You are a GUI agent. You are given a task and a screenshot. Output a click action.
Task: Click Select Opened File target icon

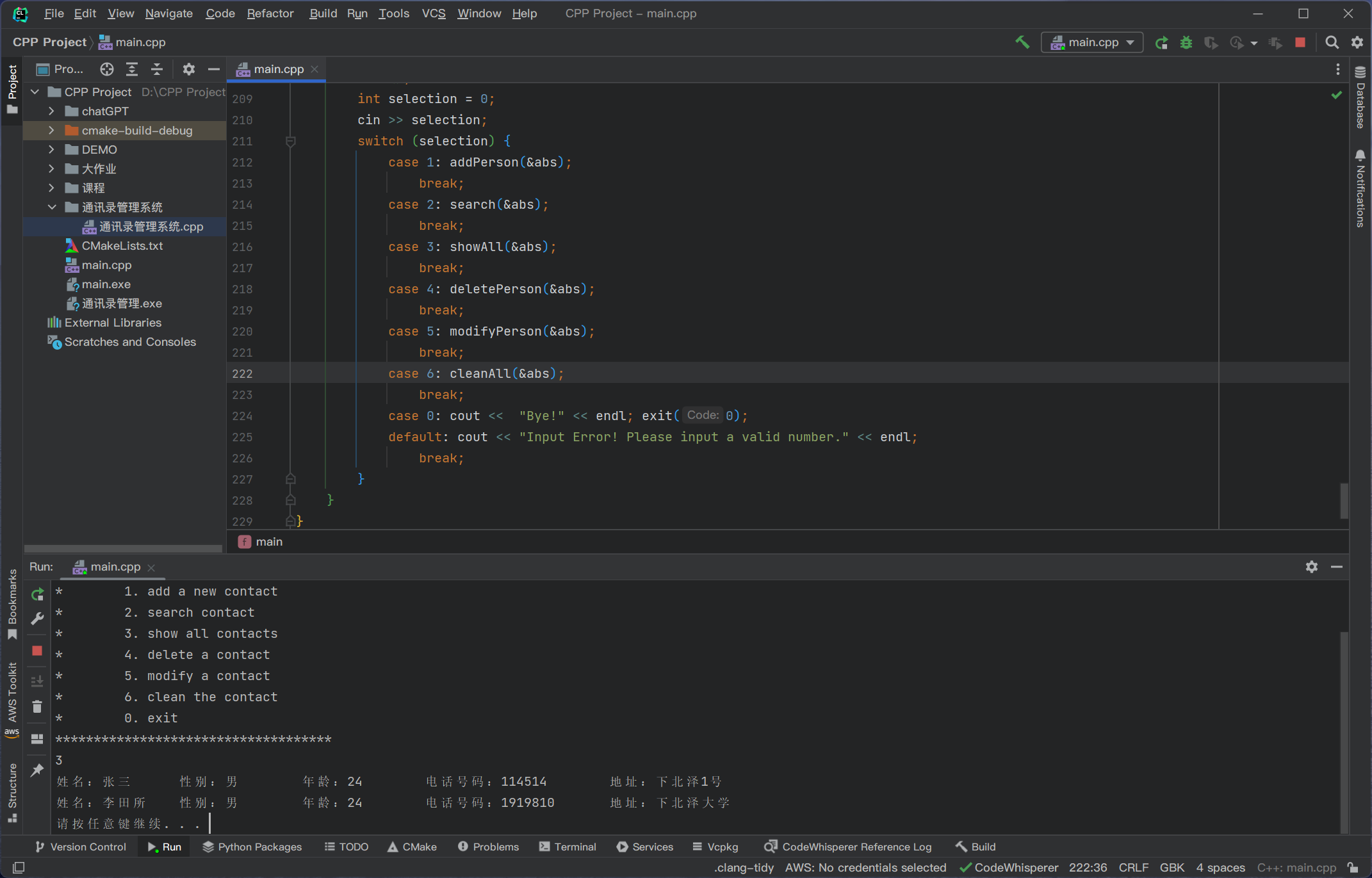tap(107, 69)
